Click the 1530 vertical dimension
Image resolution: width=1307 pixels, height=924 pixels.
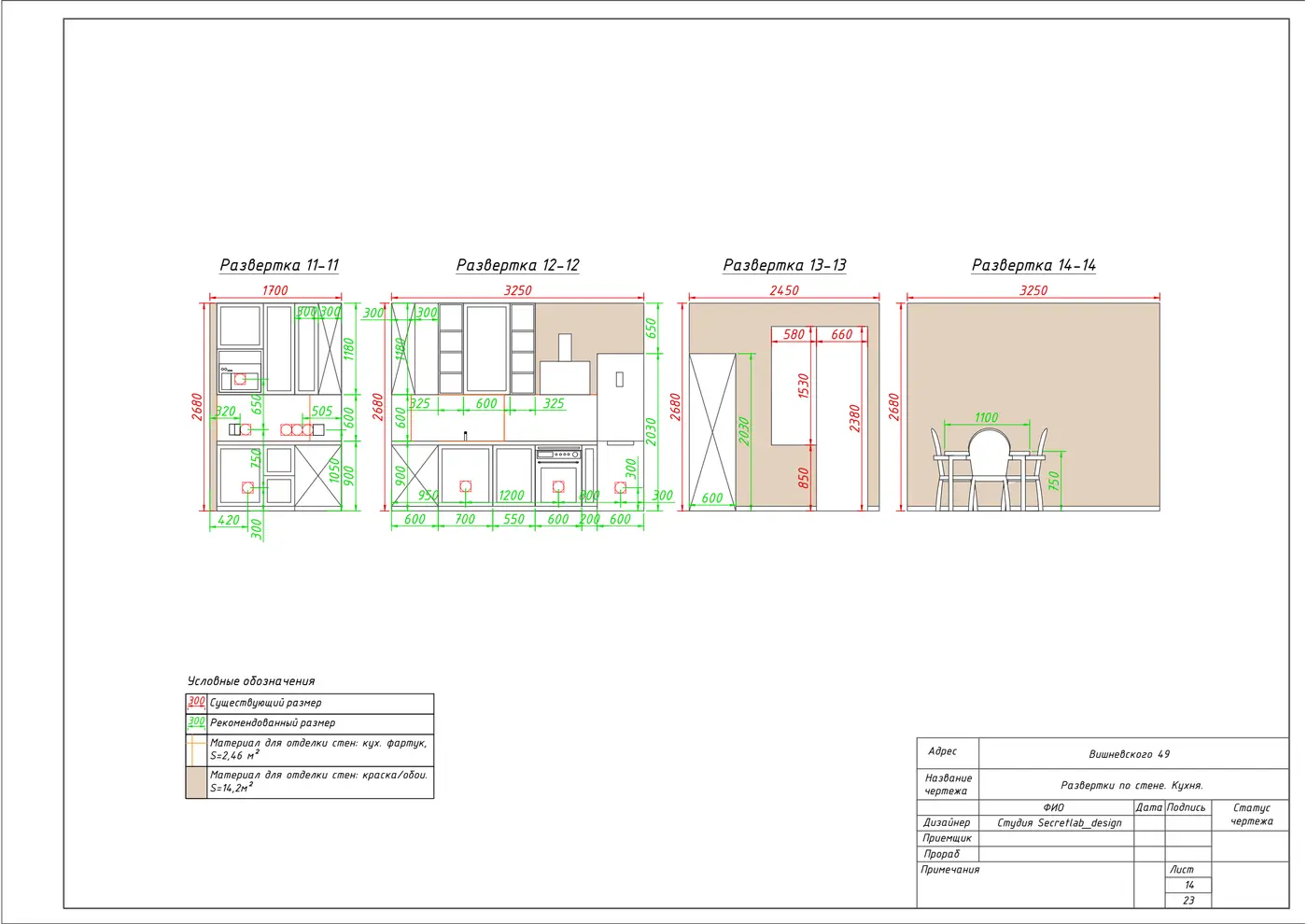pyautogui.click(x=803, y=386)
